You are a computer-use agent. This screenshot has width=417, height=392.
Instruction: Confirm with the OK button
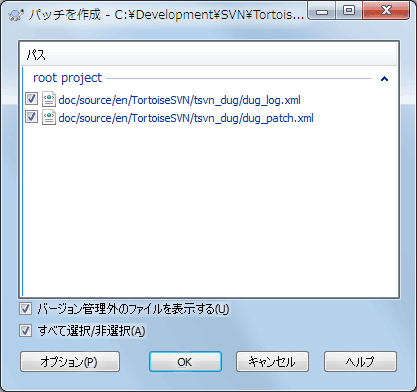coord(185,362)
